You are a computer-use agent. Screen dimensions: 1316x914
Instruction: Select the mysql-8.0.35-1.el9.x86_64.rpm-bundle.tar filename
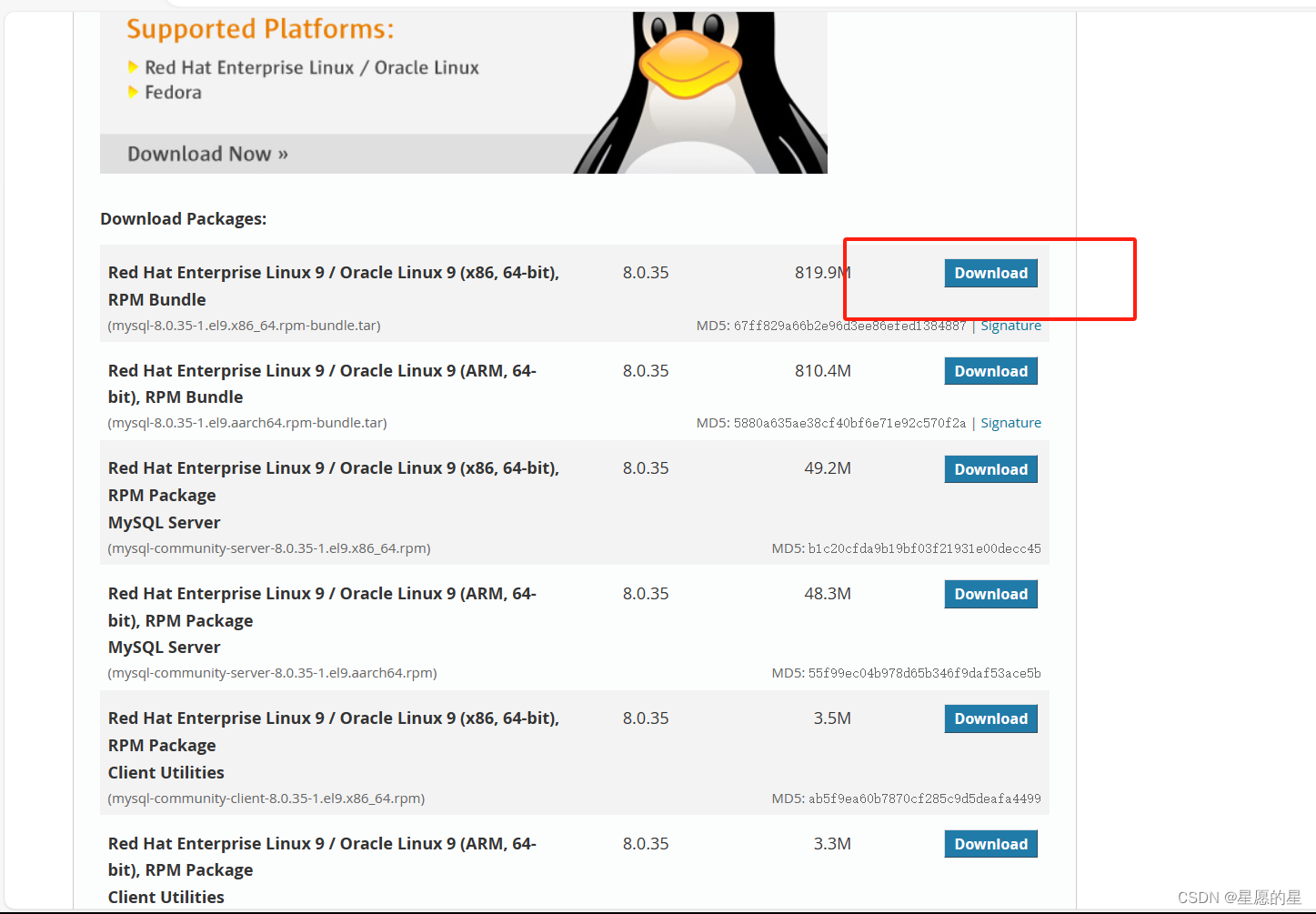244,325
